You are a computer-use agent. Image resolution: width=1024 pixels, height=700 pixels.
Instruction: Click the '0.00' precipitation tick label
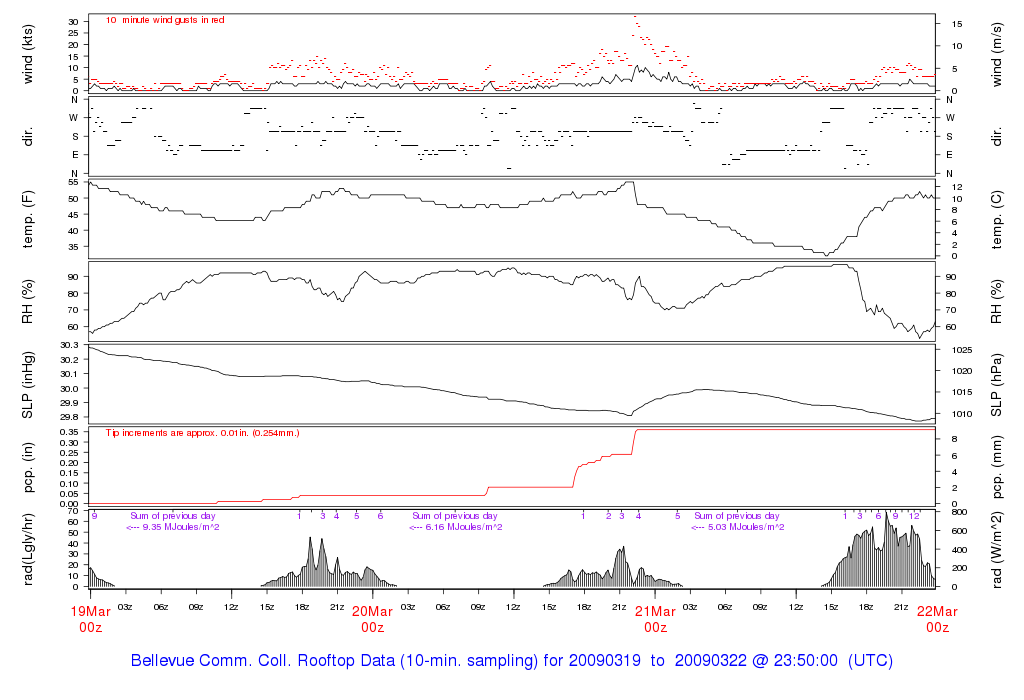pos(68,504)
